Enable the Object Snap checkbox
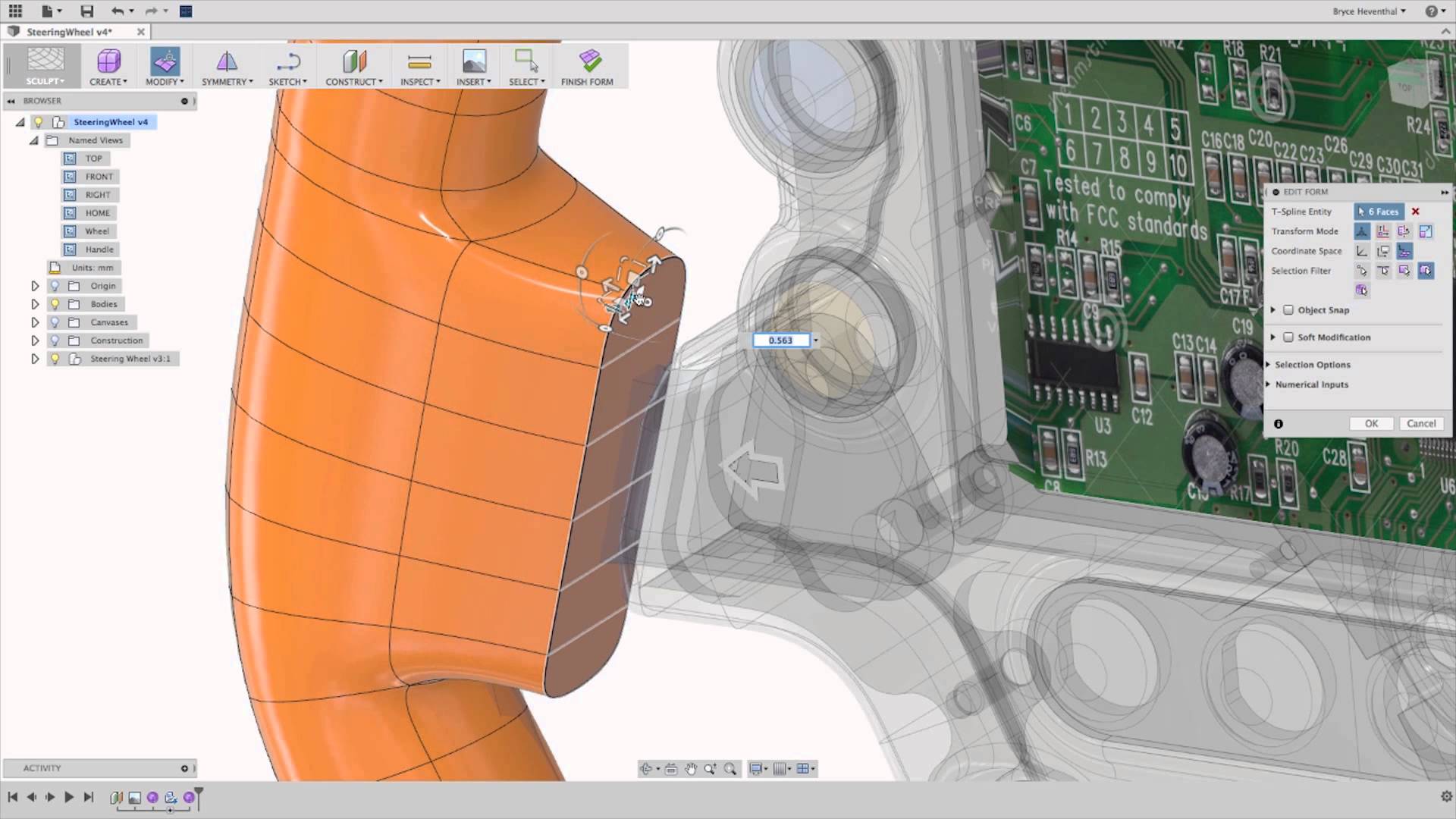Screen dimensions: 1456x819 point(1290,310)
